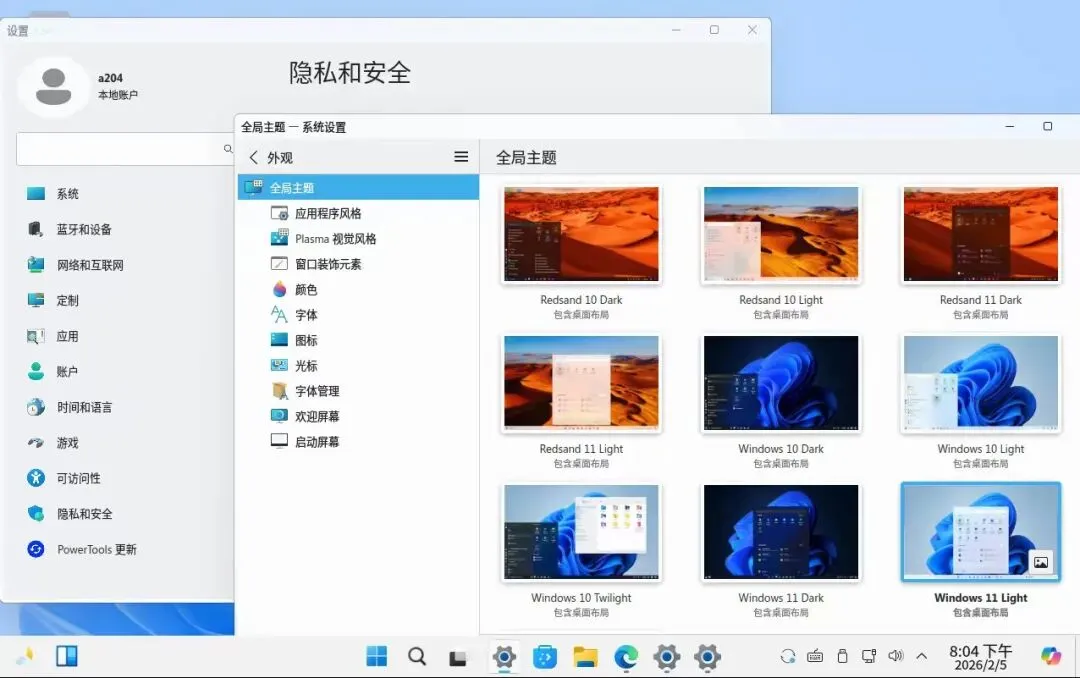This screenshot has height=678, width=1080.
Task: Select the Redsand 11 Dark theme thumbnail
Action: click(x=980, y=234)
